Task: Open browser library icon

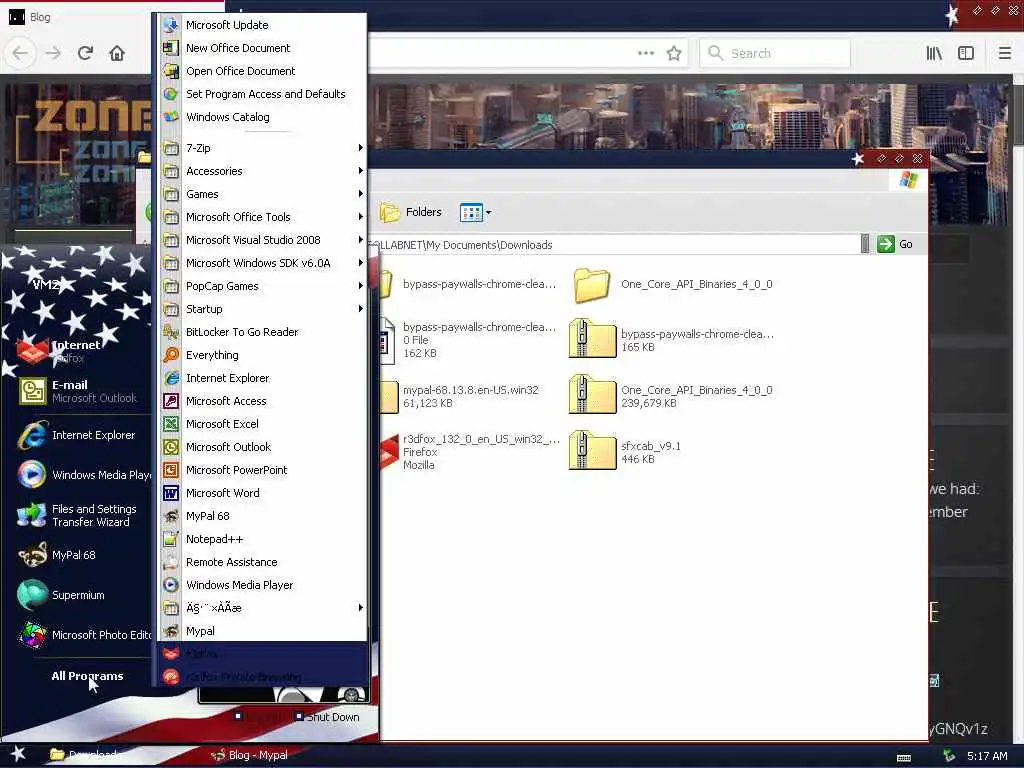Action: pyautogui.click(x=934, y=53)
